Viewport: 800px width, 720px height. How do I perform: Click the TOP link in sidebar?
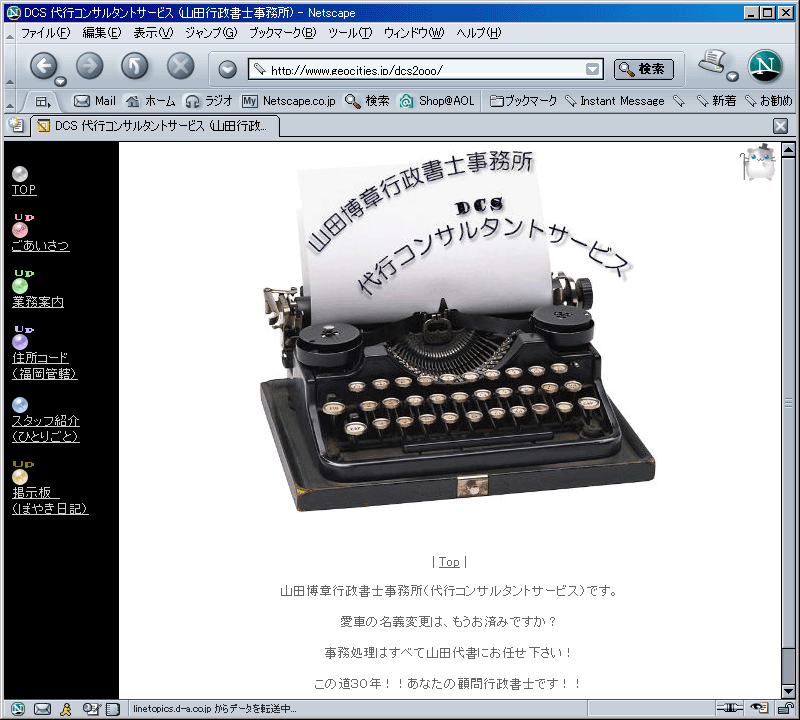coord(24,189)
